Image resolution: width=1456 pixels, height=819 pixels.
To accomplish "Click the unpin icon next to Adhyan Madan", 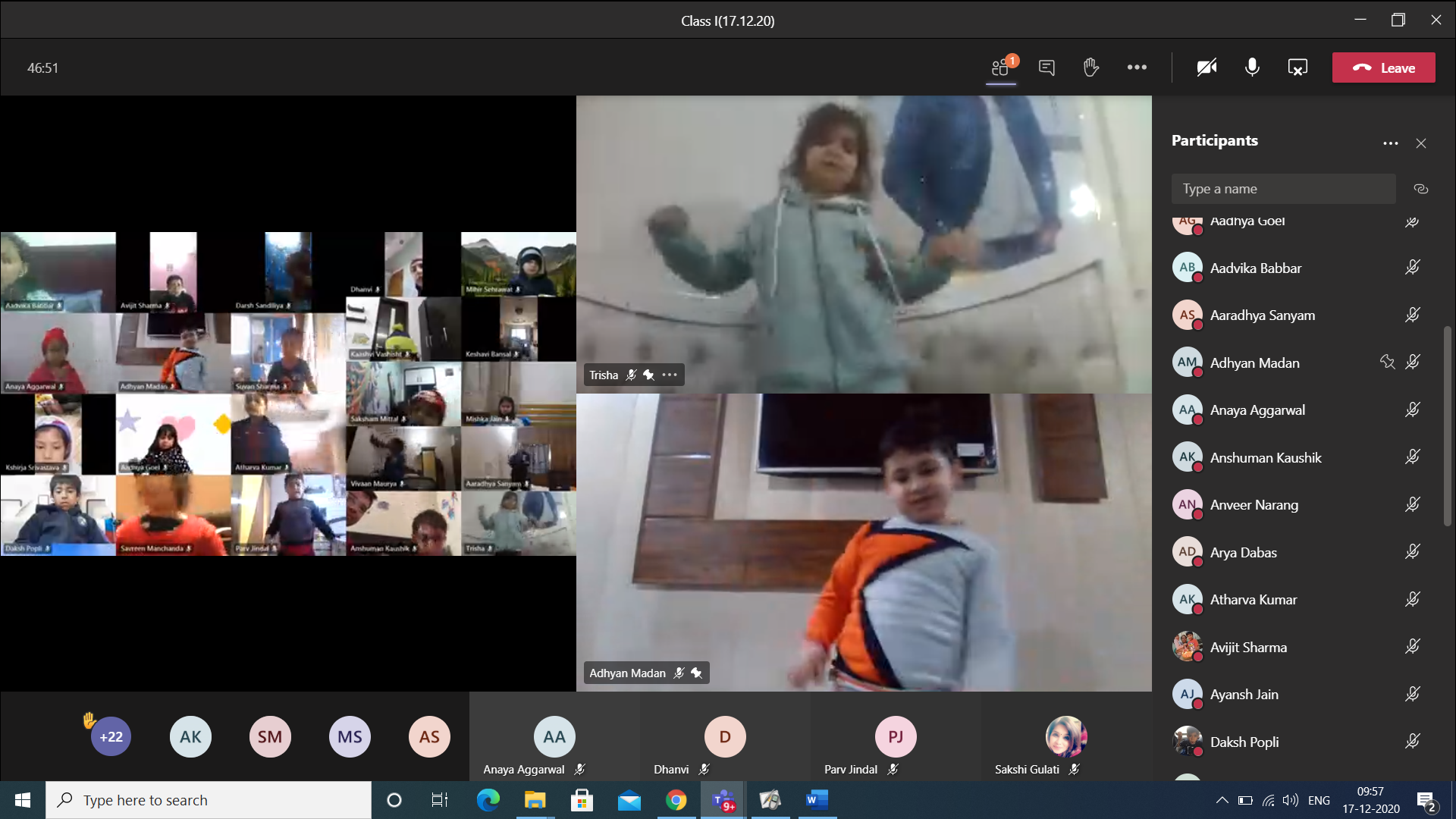I will pos(1387,362).
